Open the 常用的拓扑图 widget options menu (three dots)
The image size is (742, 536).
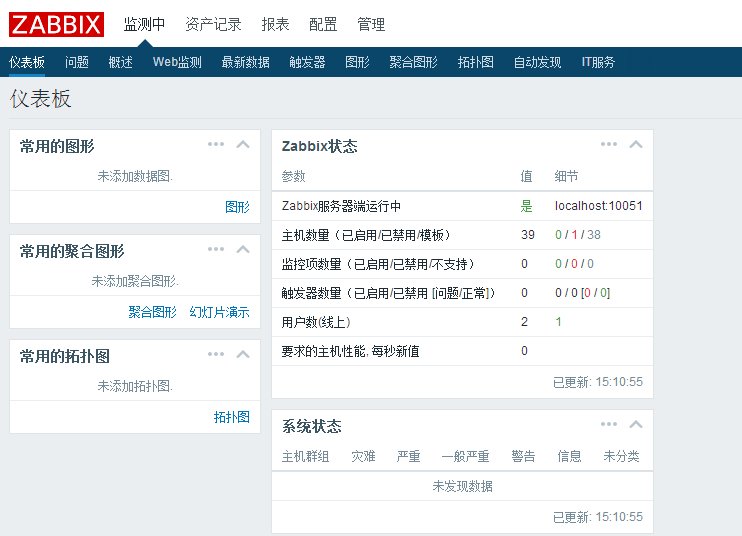coord(216,354)
